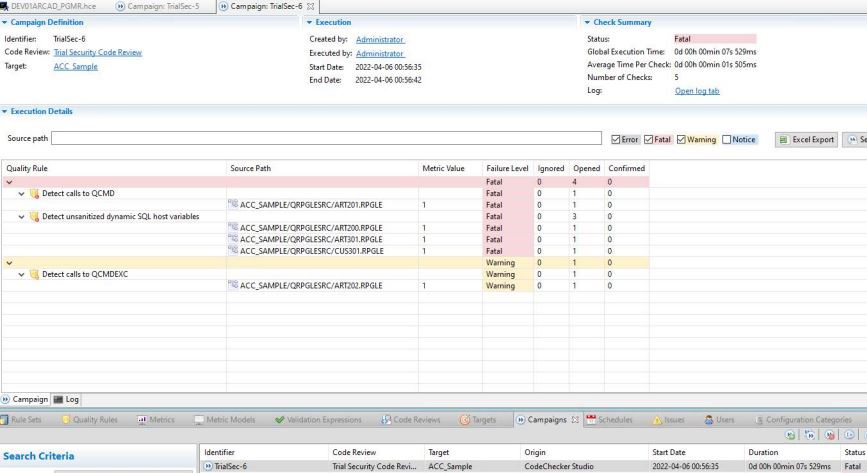
Task: Sort by the Ignored column header
Action: pyautogui.click(x=551, y=168)
